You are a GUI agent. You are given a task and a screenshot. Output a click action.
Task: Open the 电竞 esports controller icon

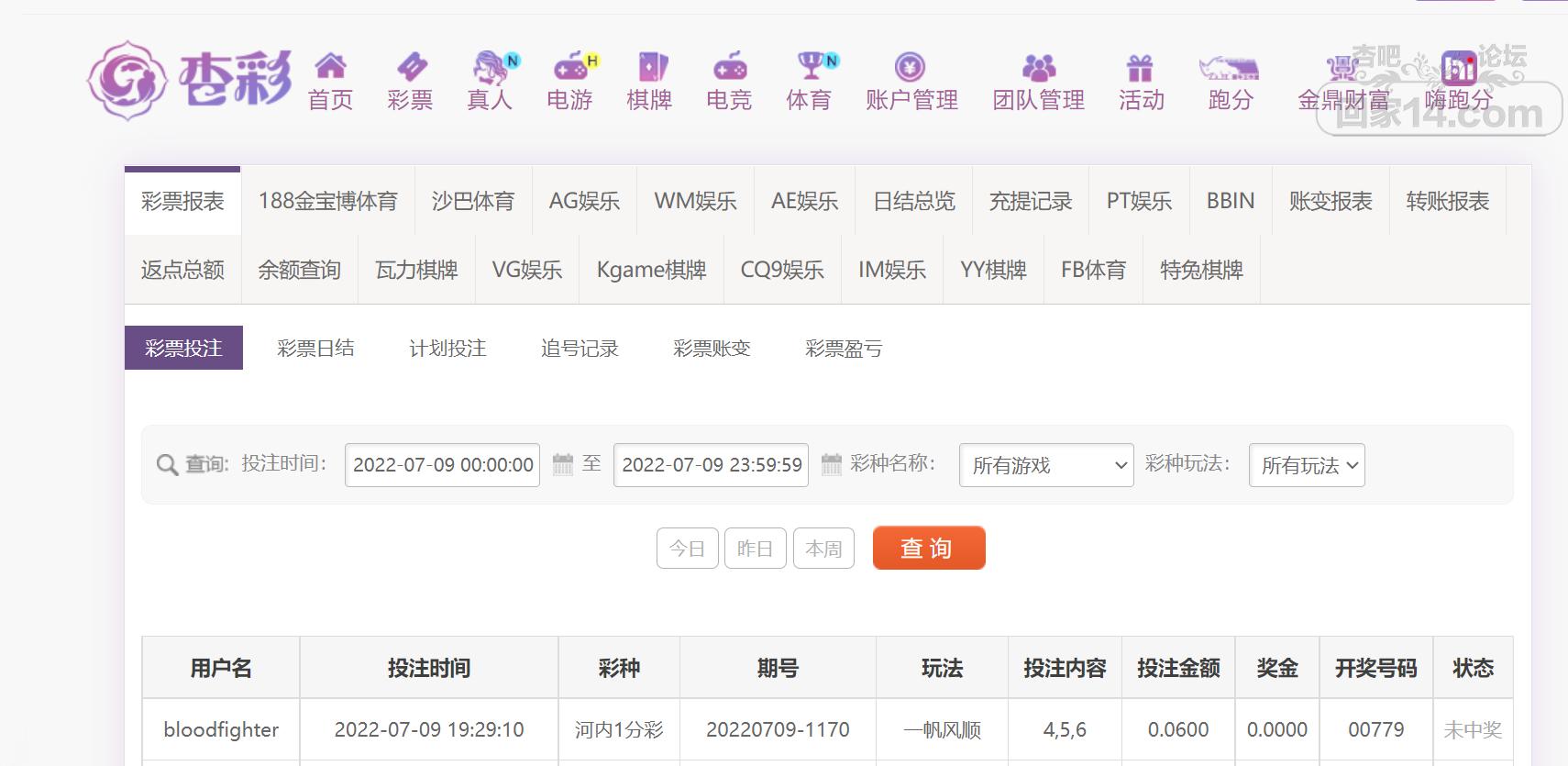point(730,66)
